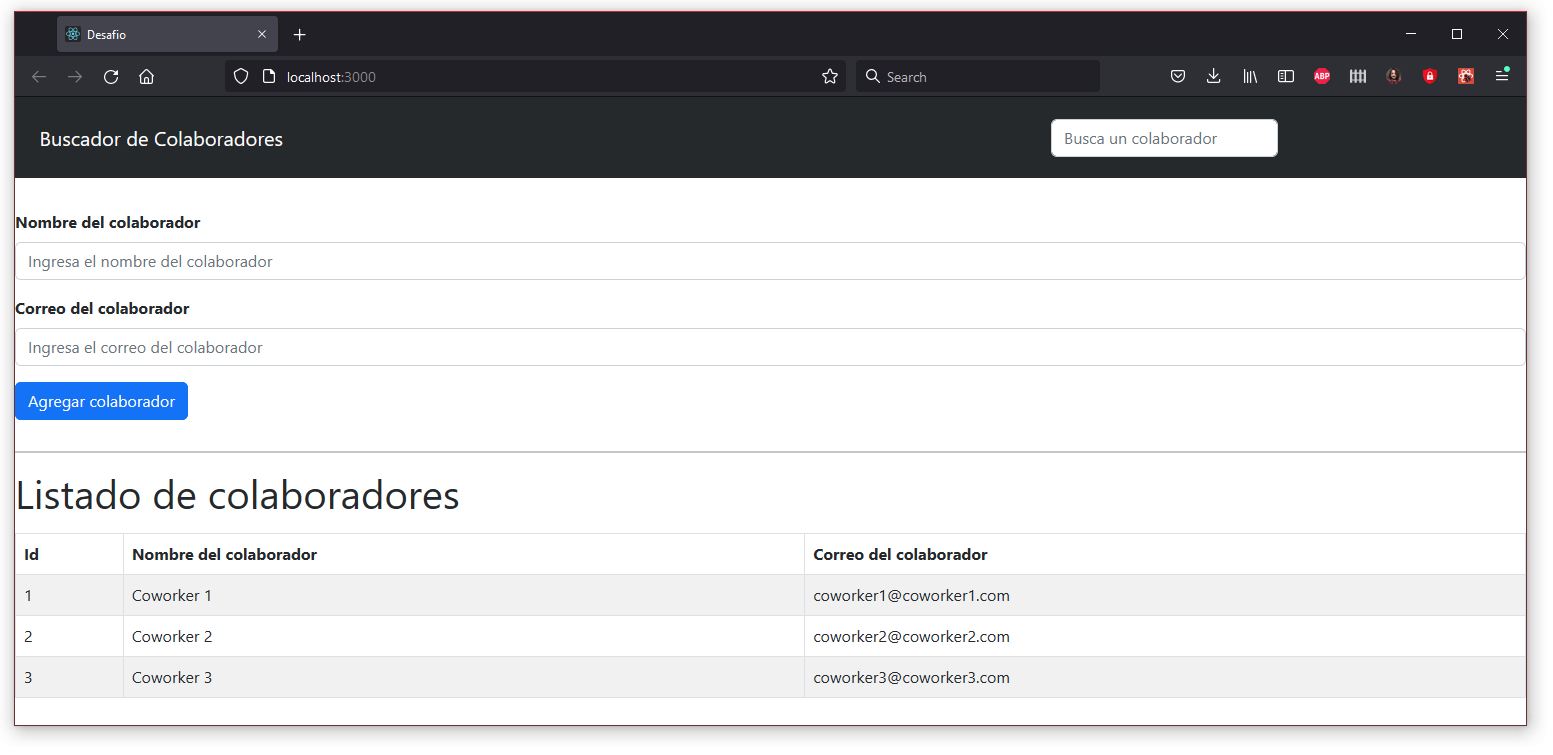Viewport: 1553px width, 755px height.
Task: Open the fence-pattern extension icon
Action: click(x=1357, y=75)
